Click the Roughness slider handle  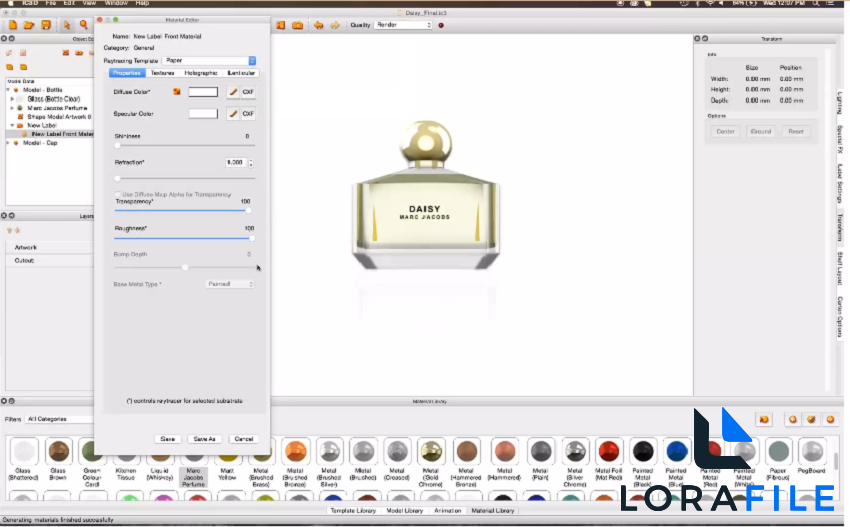coord(252,238)
